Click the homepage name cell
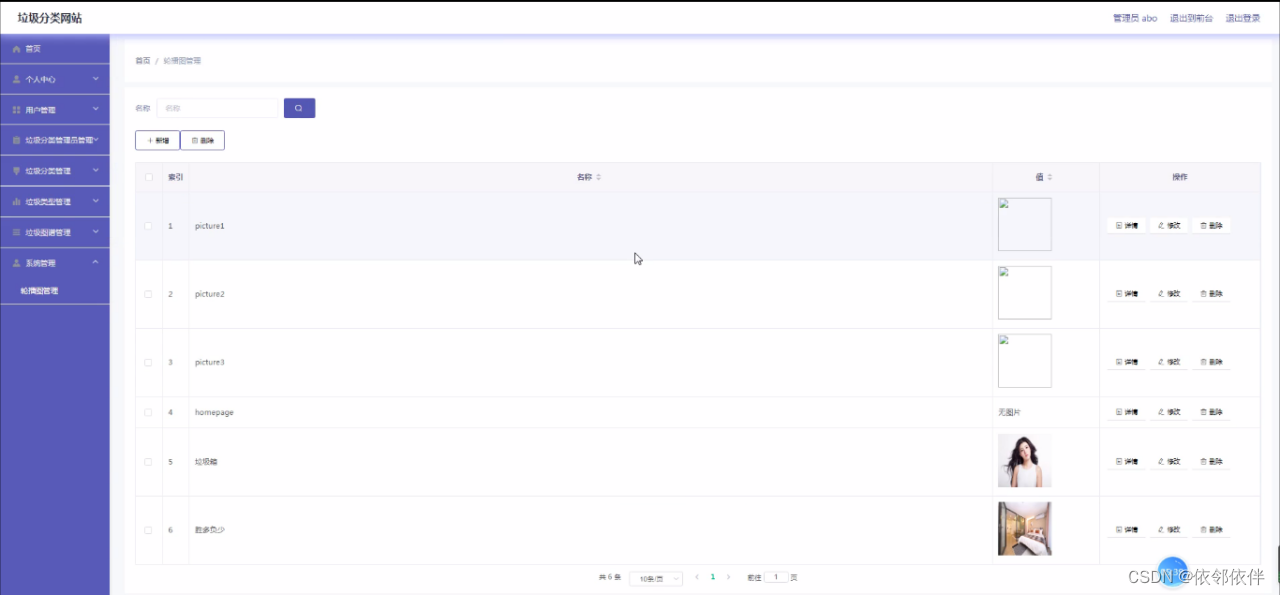The image size is (1280, 595). (590, 412)
